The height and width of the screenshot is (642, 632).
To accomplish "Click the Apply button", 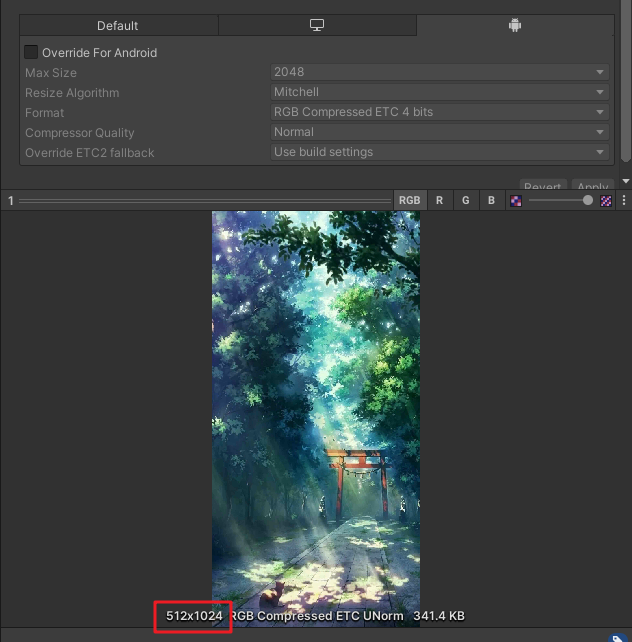I will pos(593,185).
